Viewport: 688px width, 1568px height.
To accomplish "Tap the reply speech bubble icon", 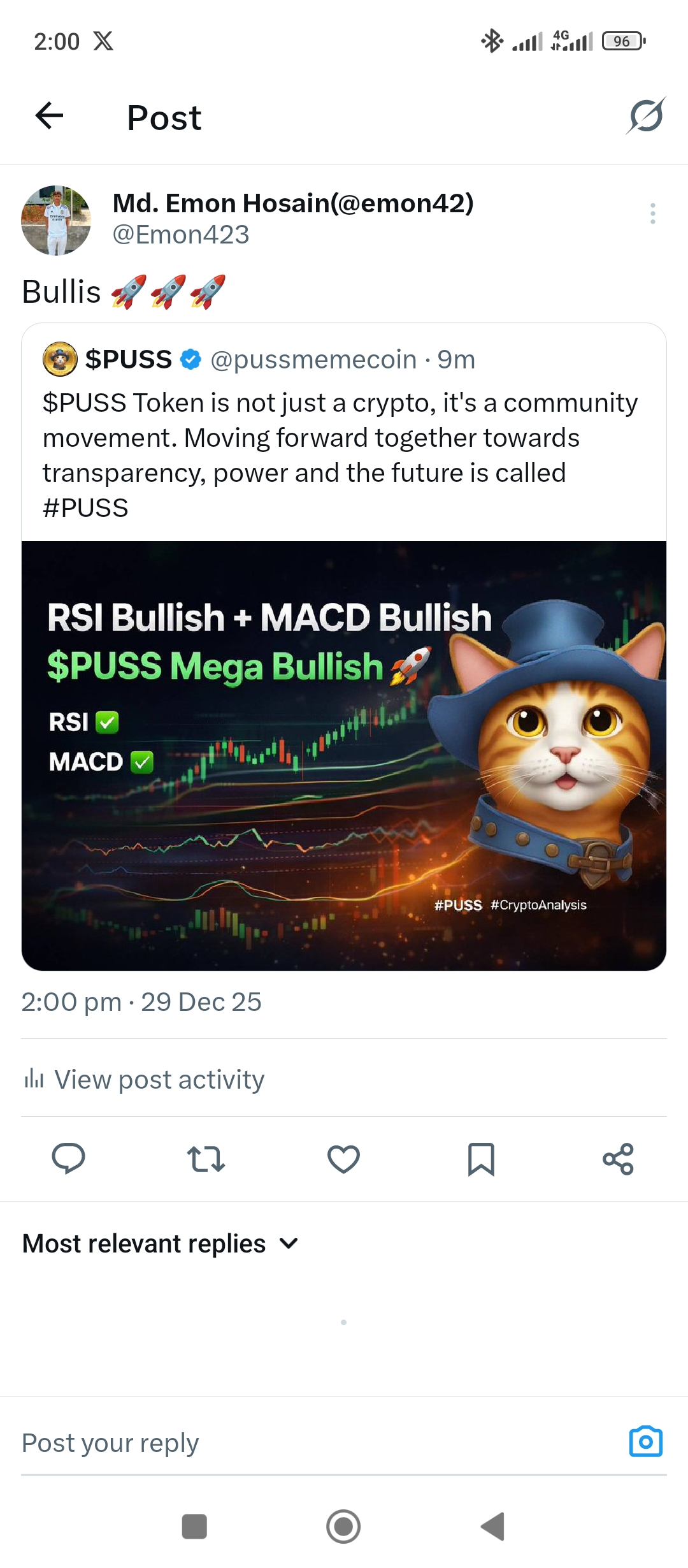I will pos(68,1159).
